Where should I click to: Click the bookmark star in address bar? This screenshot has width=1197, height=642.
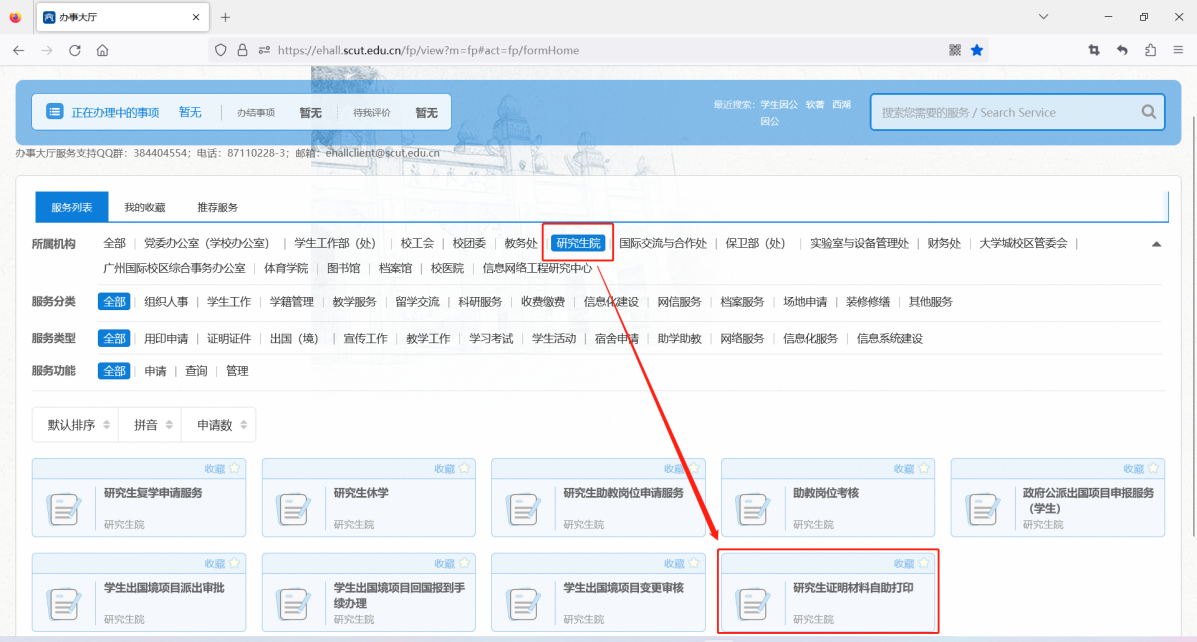(977, 50)
